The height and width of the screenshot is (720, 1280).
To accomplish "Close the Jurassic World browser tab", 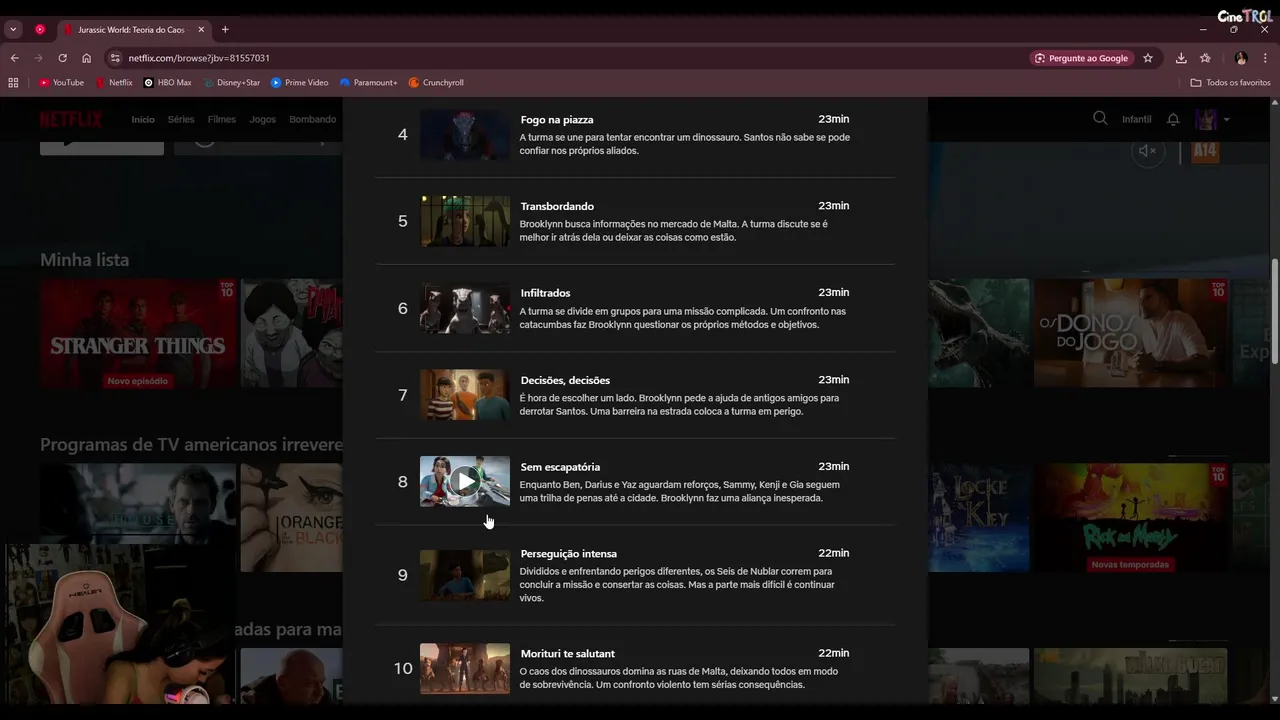I will (200, 29).
